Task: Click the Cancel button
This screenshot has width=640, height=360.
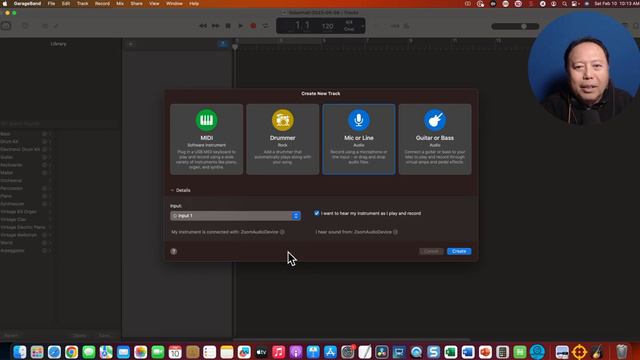Action: tap(431, 251)
